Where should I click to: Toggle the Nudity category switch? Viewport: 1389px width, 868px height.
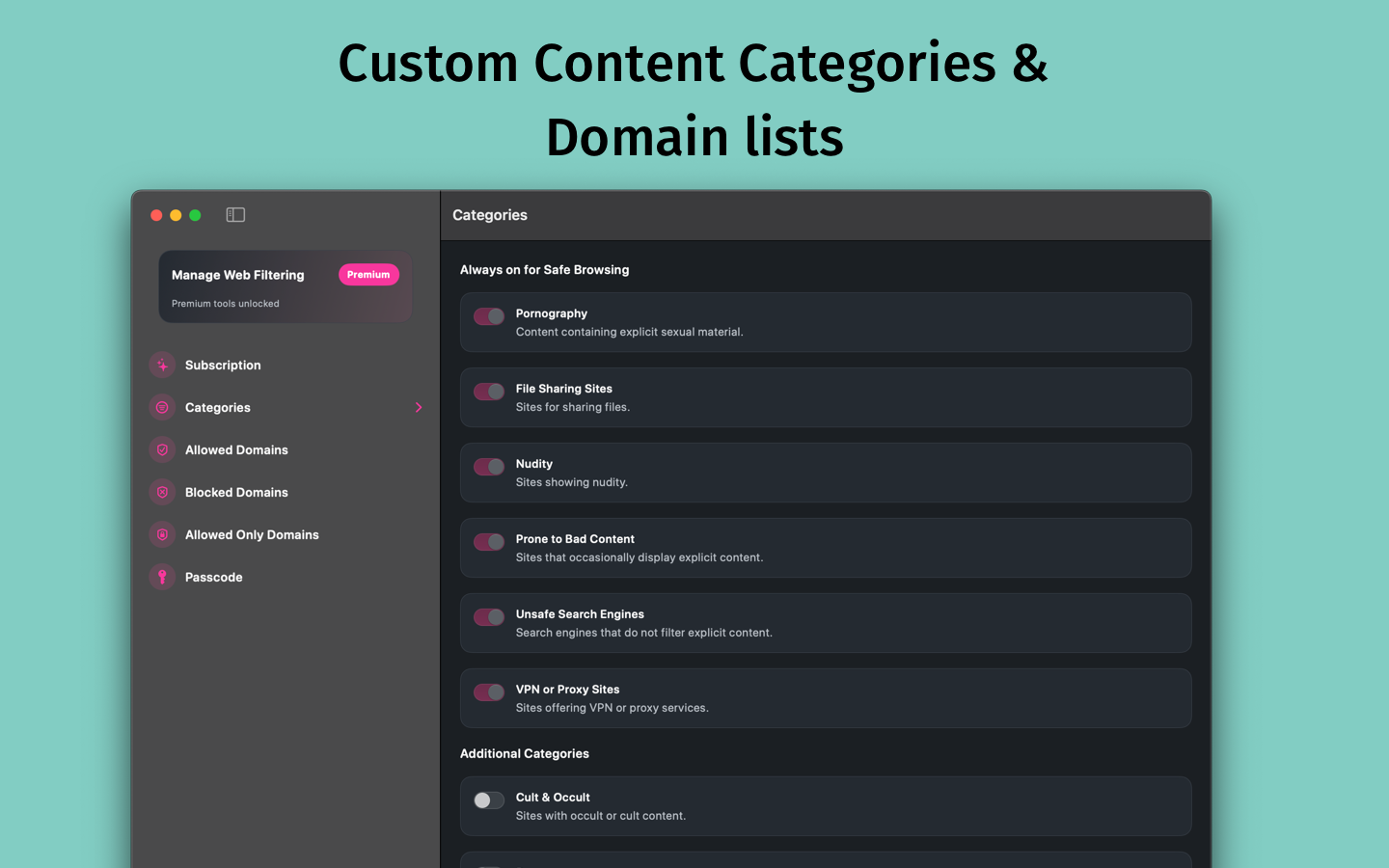[x=489, y=467]
